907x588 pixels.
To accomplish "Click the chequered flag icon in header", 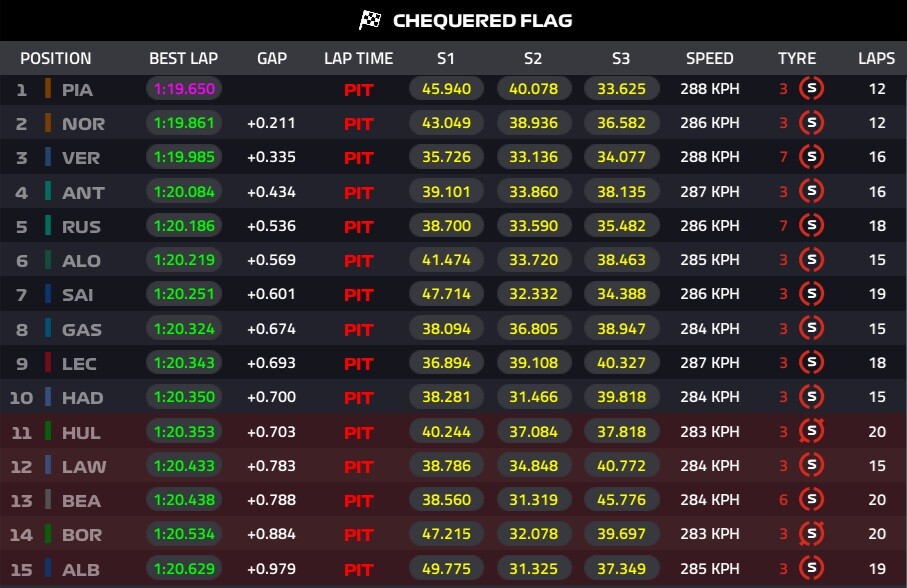I will tap(371, 20).
